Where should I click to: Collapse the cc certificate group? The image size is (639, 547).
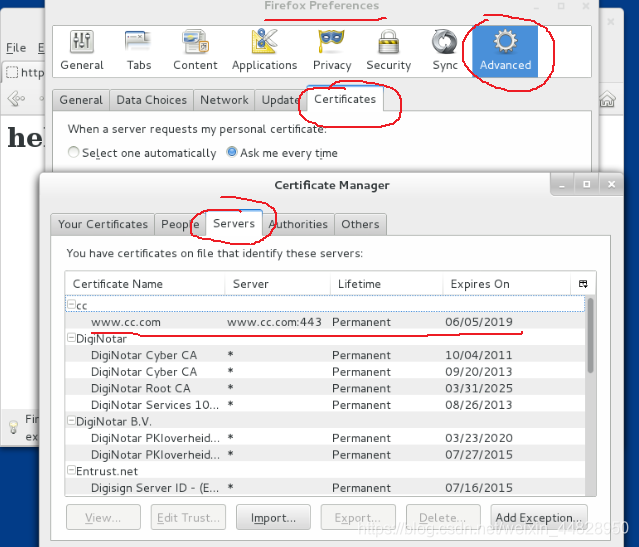(71, 304)
